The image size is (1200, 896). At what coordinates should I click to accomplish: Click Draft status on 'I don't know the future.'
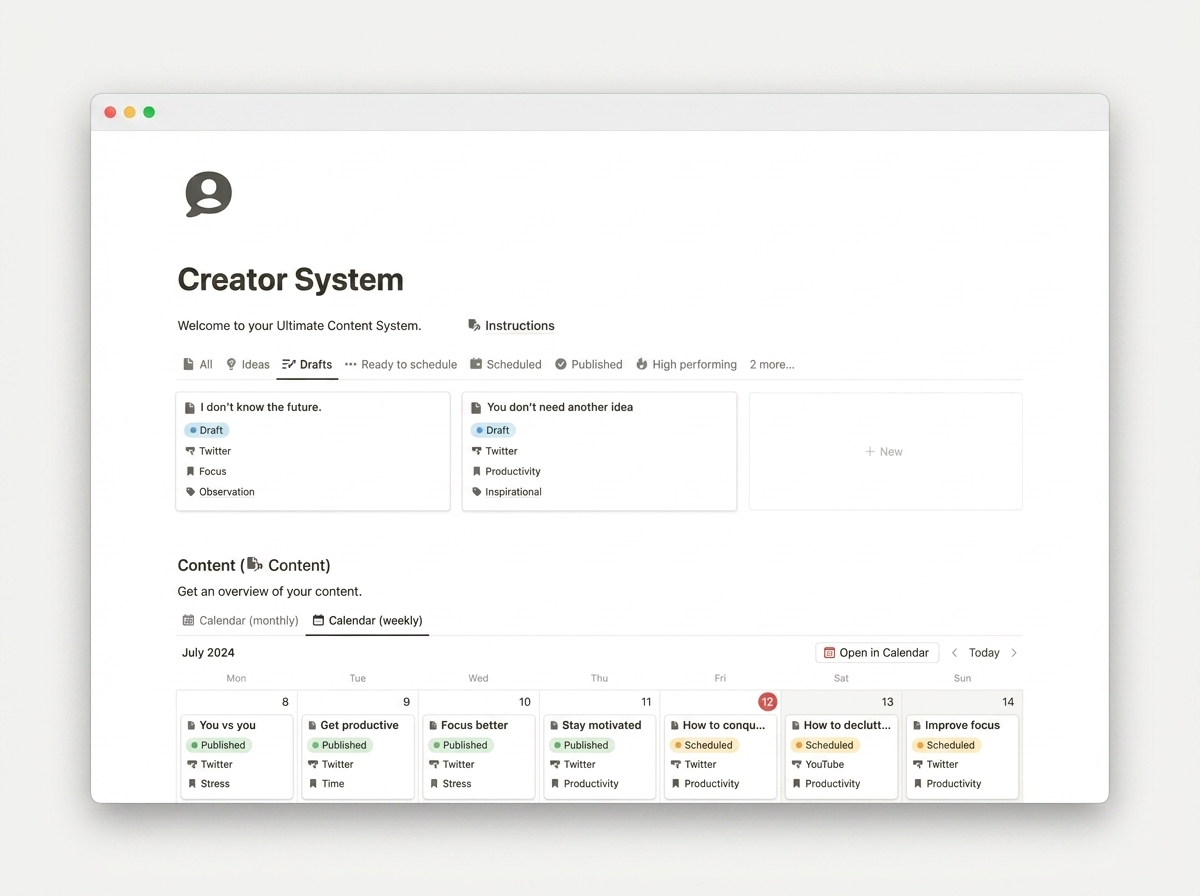[x=207, y=430]
